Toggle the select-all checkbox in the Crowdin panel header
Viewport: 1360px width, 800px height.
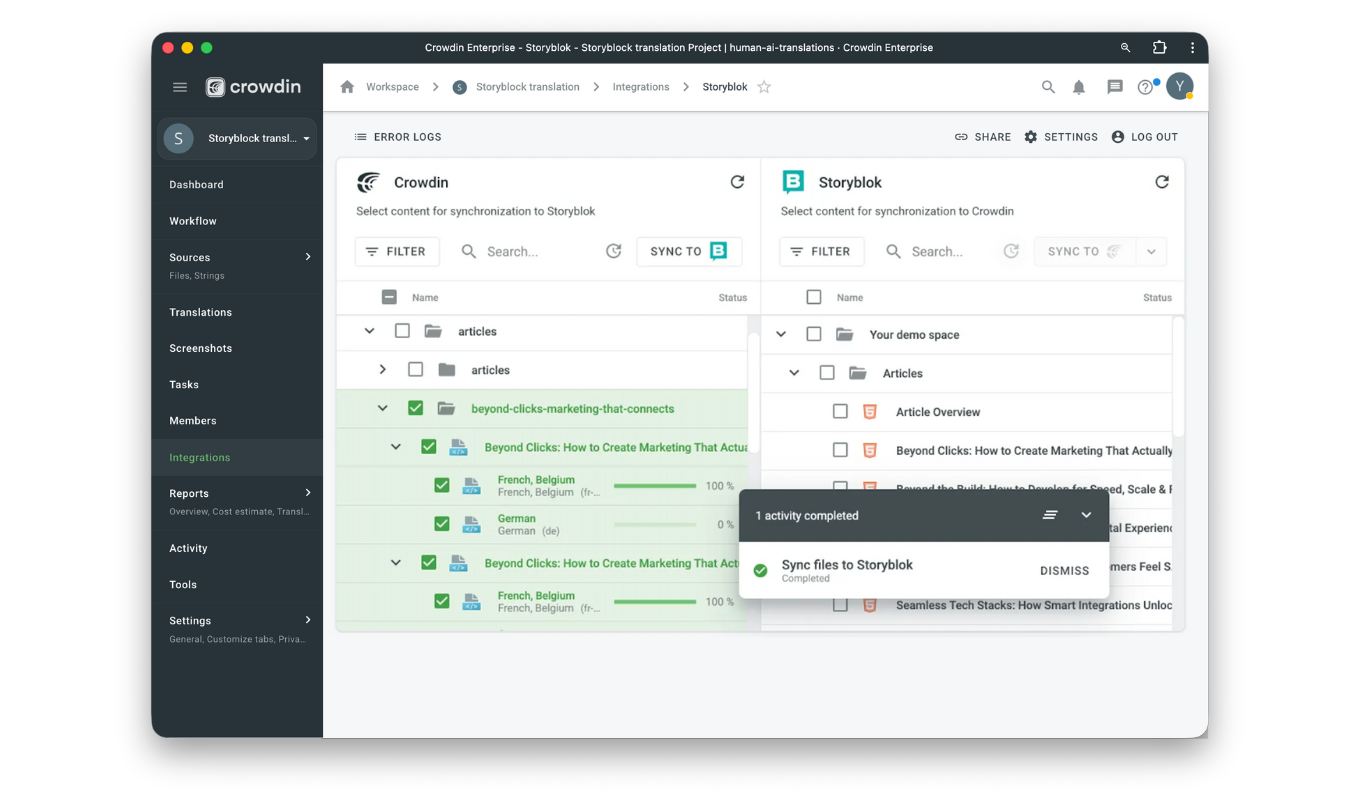[x=389, y=297]
